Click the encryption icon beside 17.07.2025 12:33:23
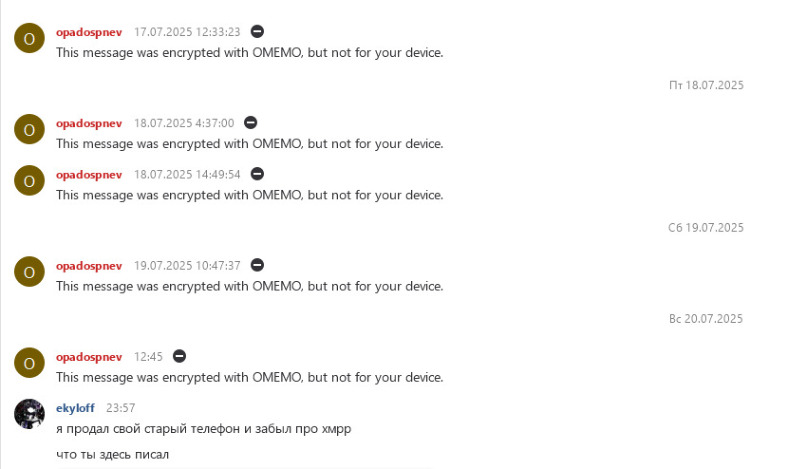 pyautogui.click(x=257, y=32)
